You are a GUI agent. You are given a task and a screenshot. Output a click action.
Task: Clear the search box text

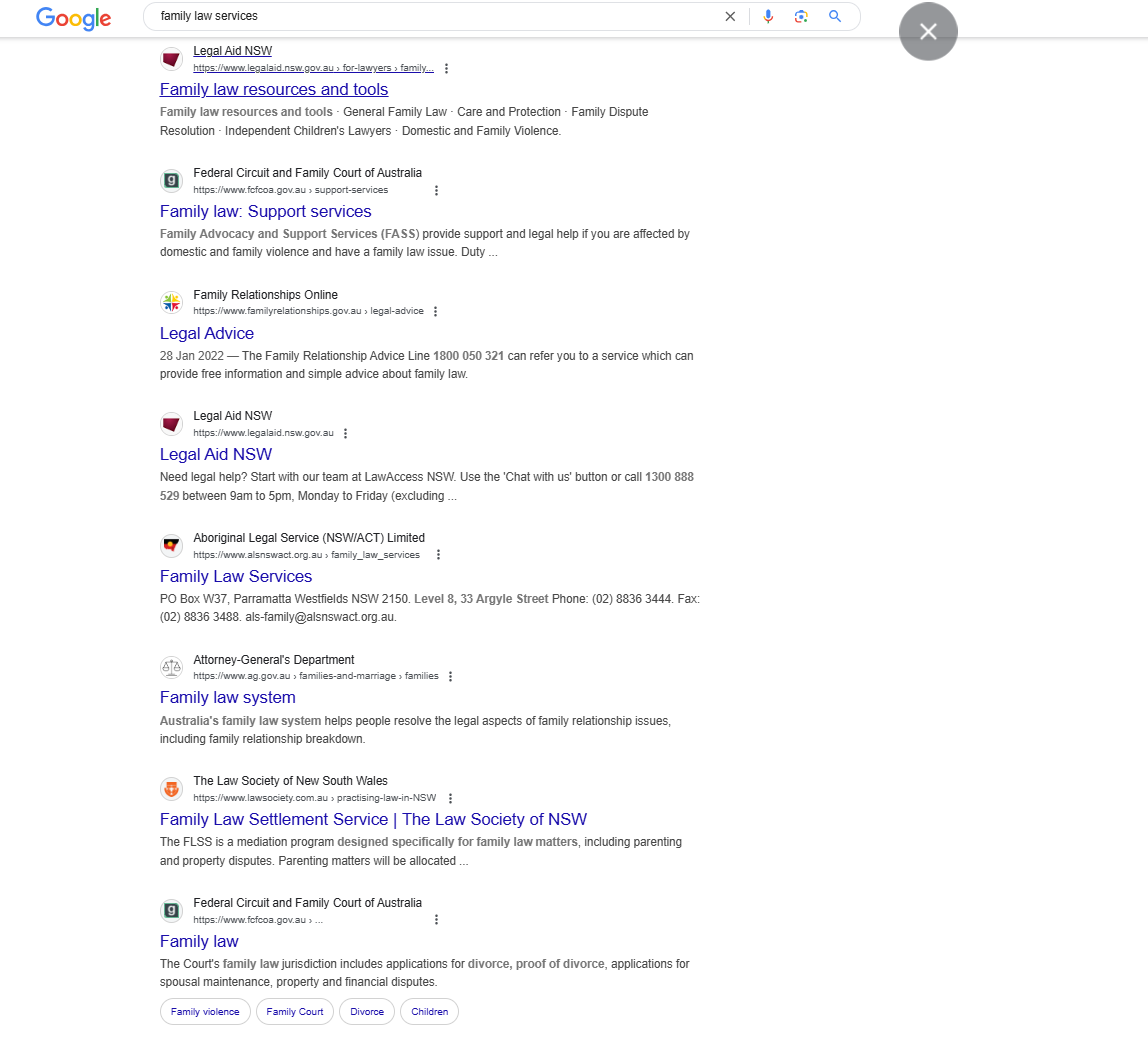click(730, 16)
